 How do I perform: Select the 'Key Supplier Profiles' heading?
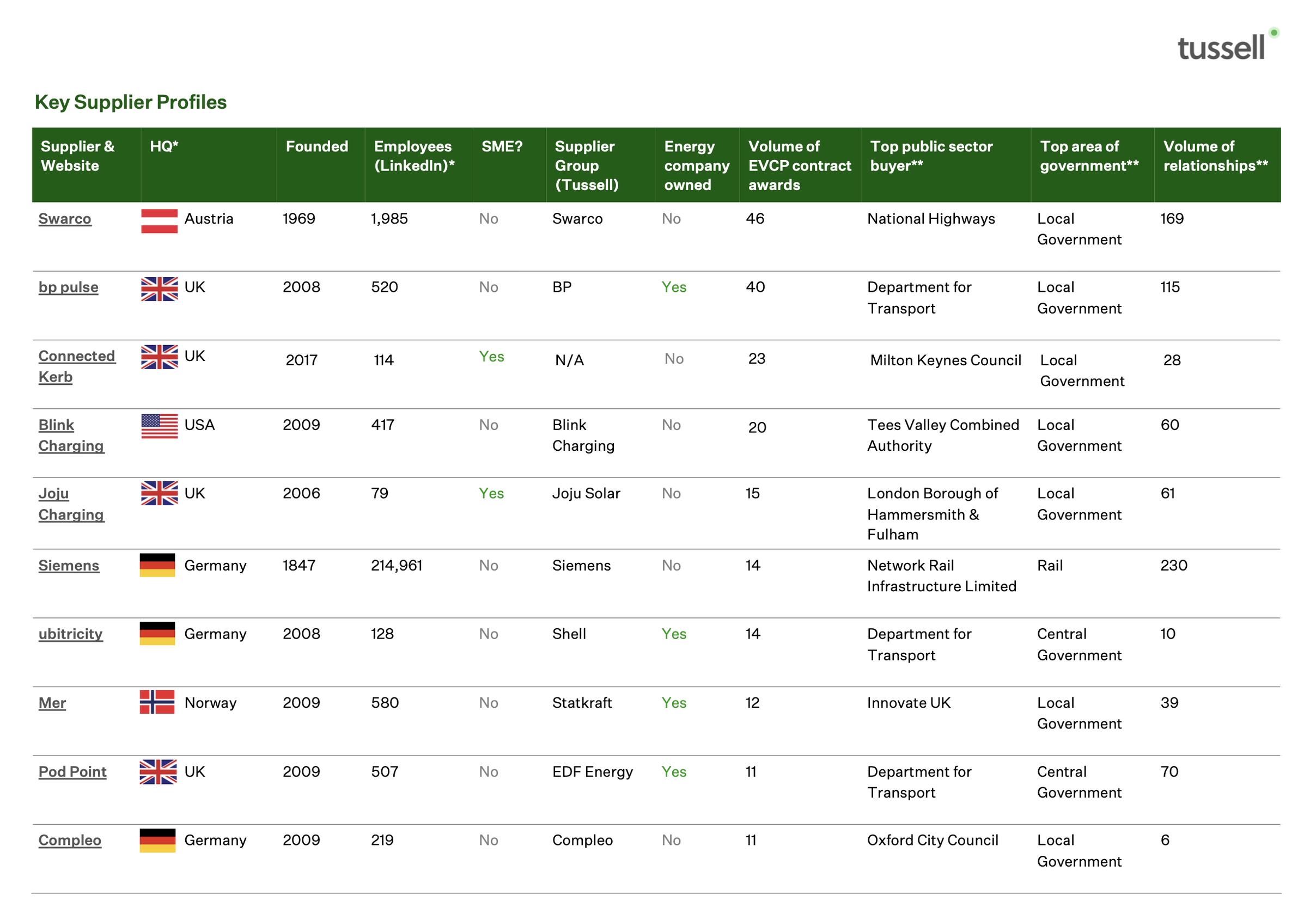click(131, 102)
